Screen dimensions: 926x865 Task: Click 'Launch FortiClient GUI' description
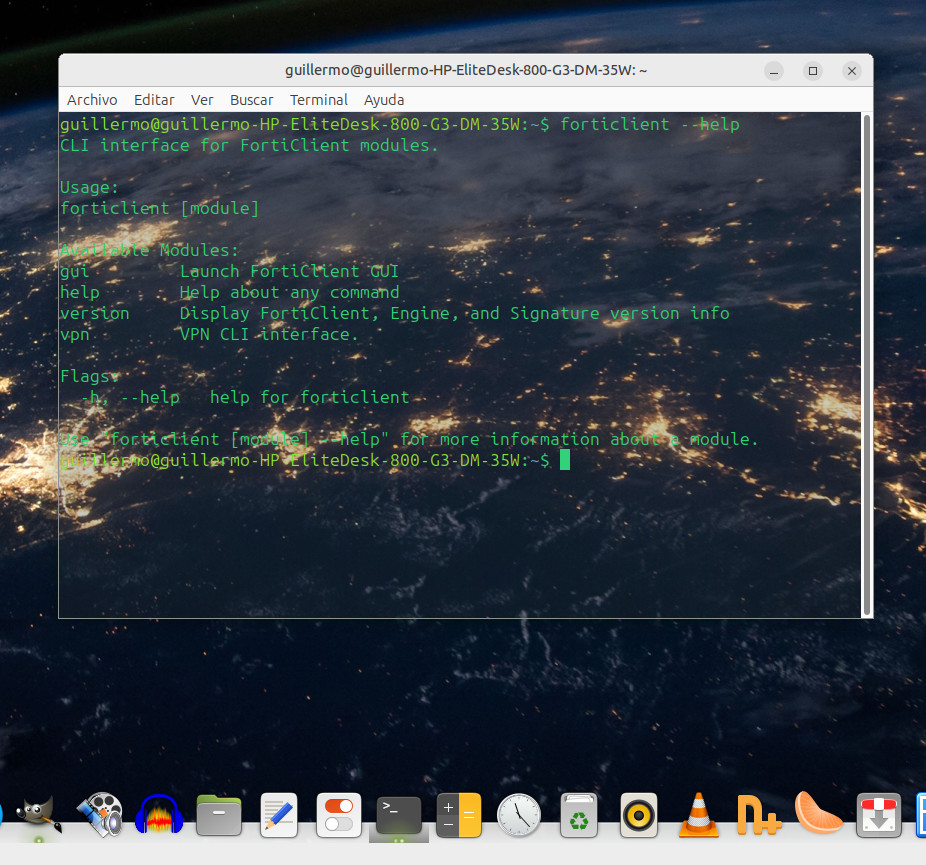289,271
